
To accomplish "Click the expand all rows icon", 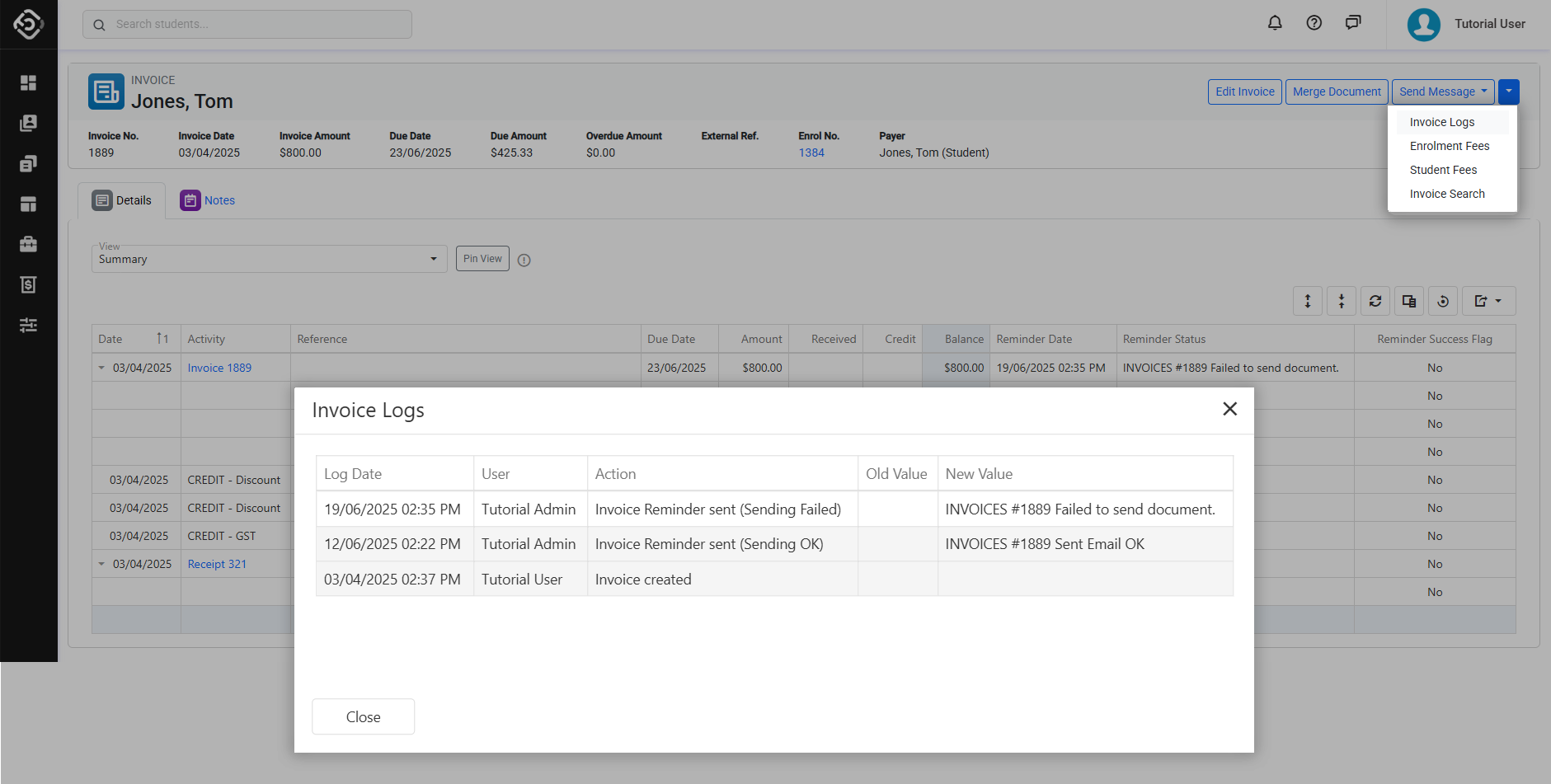I will 1308,302.
